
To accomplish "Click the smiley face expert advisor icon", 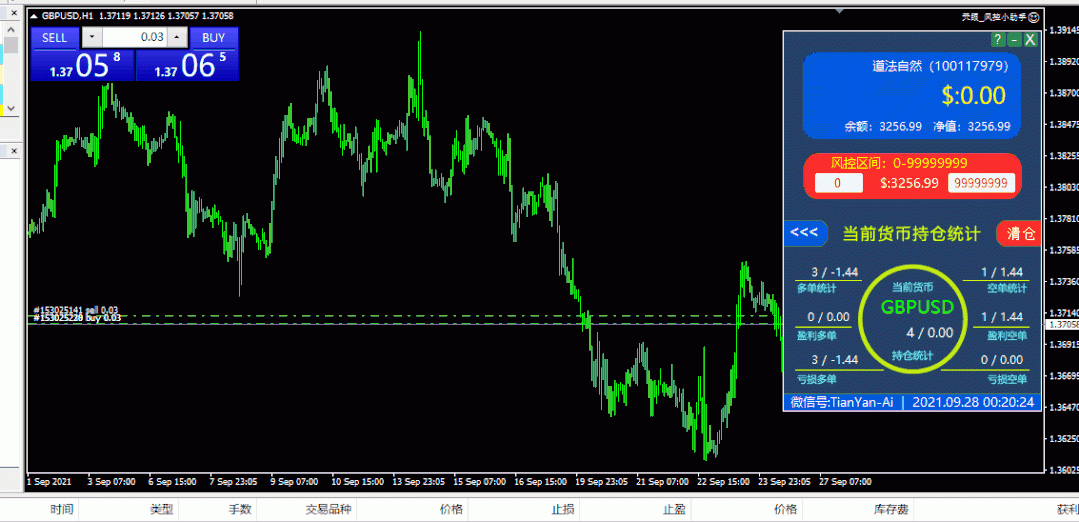I will click(1035, 17).
